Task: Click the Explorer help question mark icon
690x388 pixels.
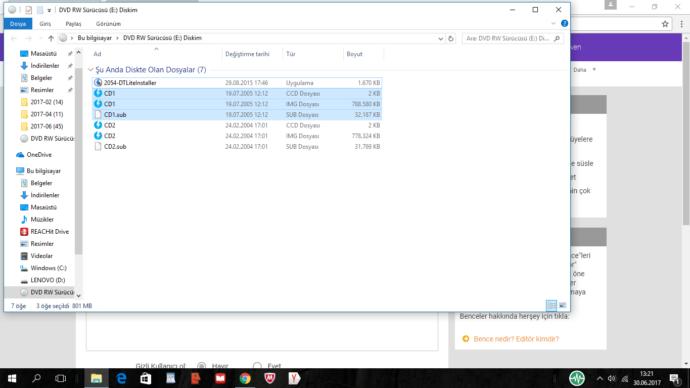Action: 564,23
